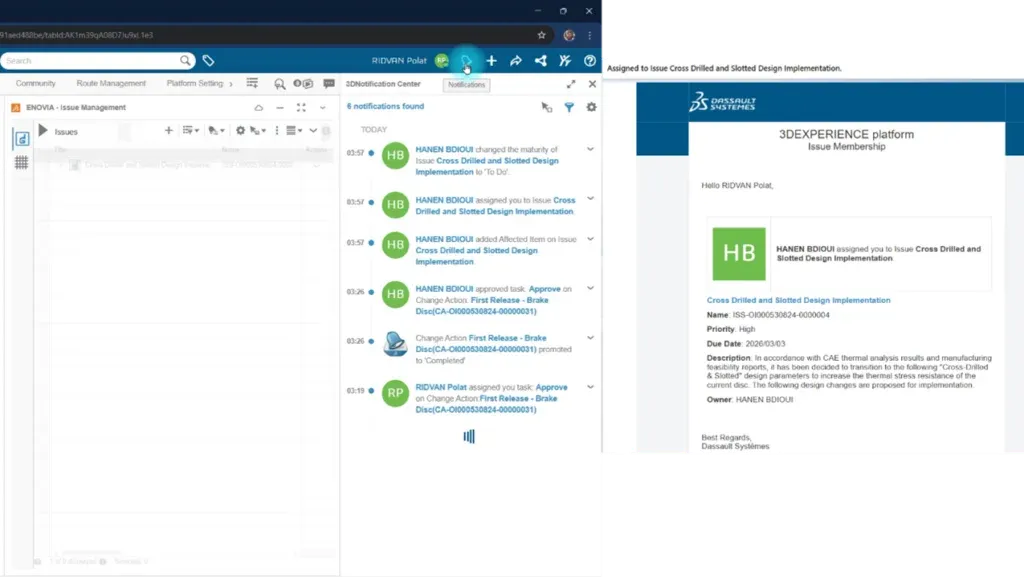This screenshot has width=1024, height=577.
Task: Open the three-dot more options in Issues toolbar
Action: [x=277, y=131]
